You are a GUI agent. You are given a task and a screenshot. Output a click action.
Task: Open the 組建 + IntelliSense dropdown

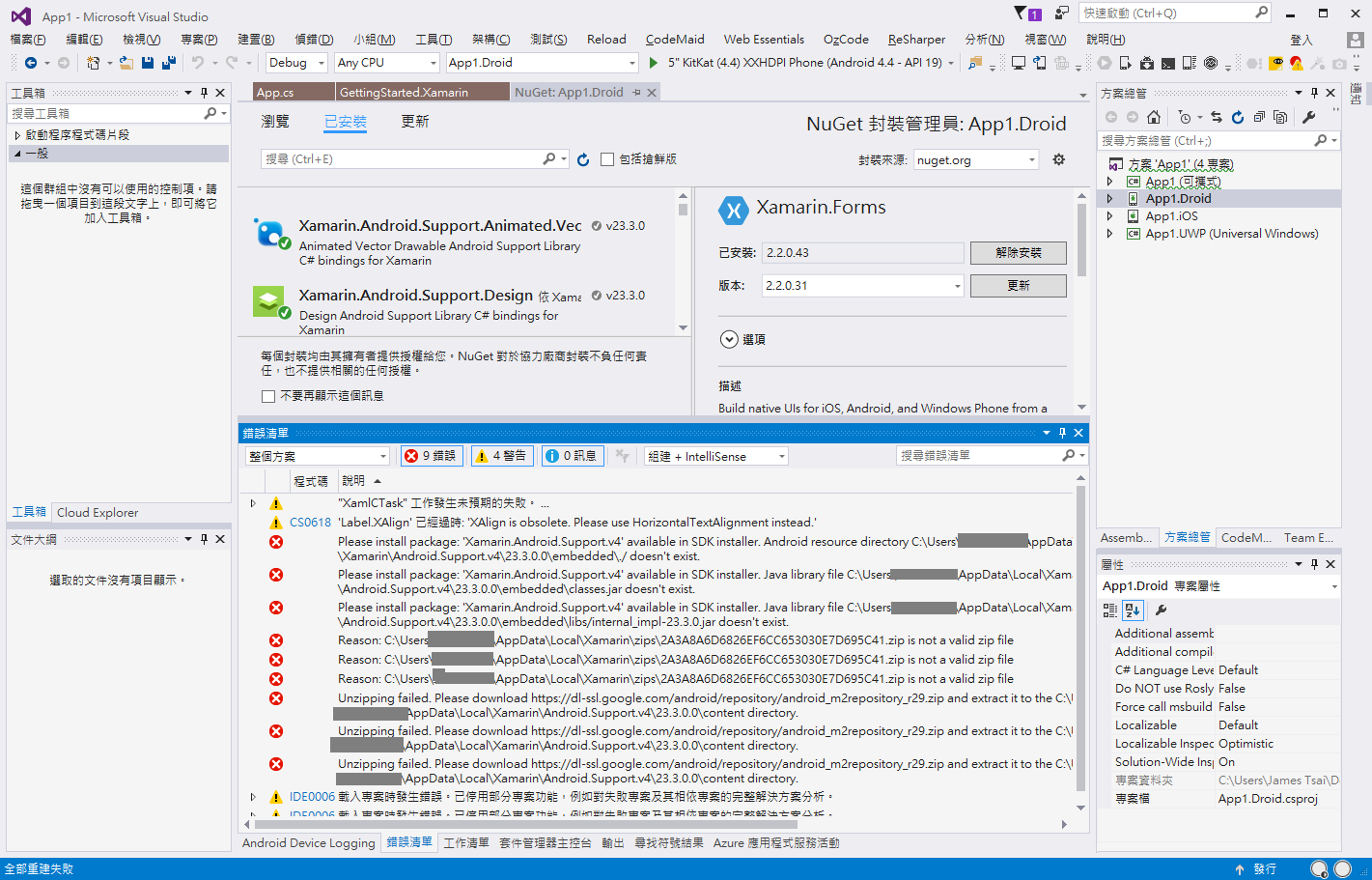pyautogui.click(x=716, y=456)
